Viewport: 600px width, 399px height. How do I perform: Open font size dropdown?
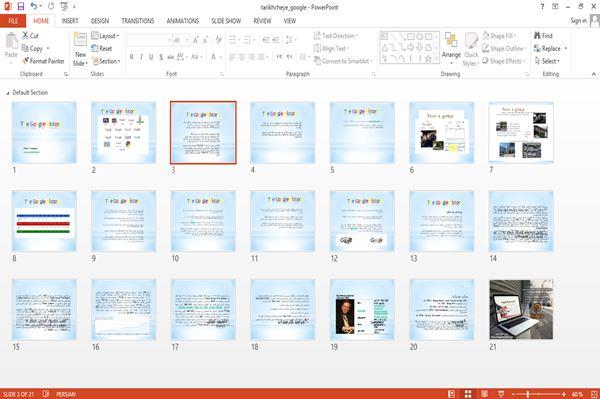coord(187,40)
